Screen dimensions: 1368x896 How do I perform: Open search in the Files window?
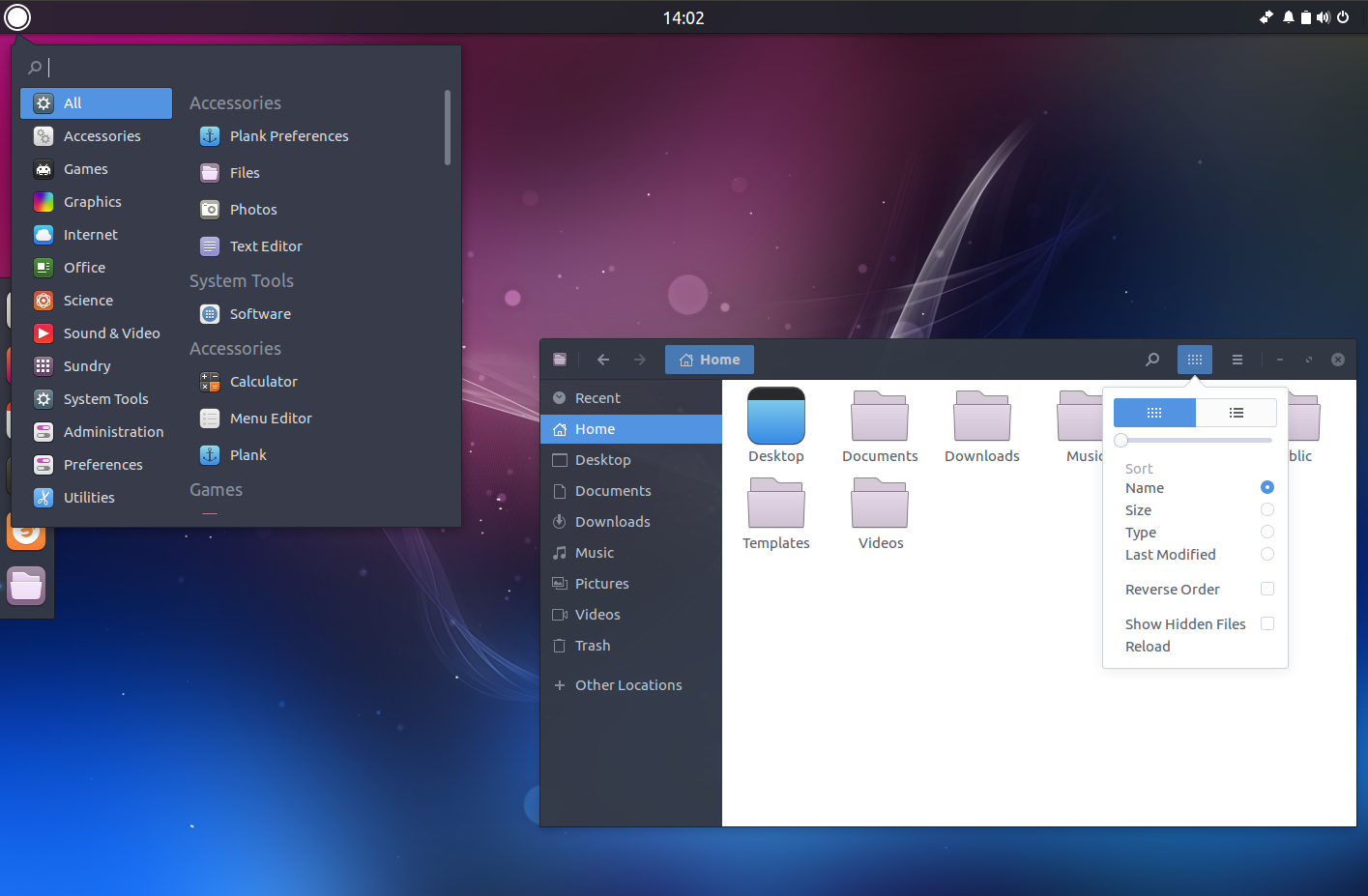click(x=1152, y=360)
